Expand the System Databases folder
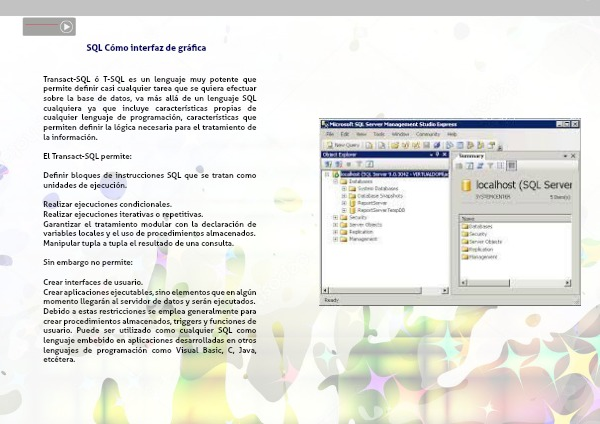 point(343,188)
